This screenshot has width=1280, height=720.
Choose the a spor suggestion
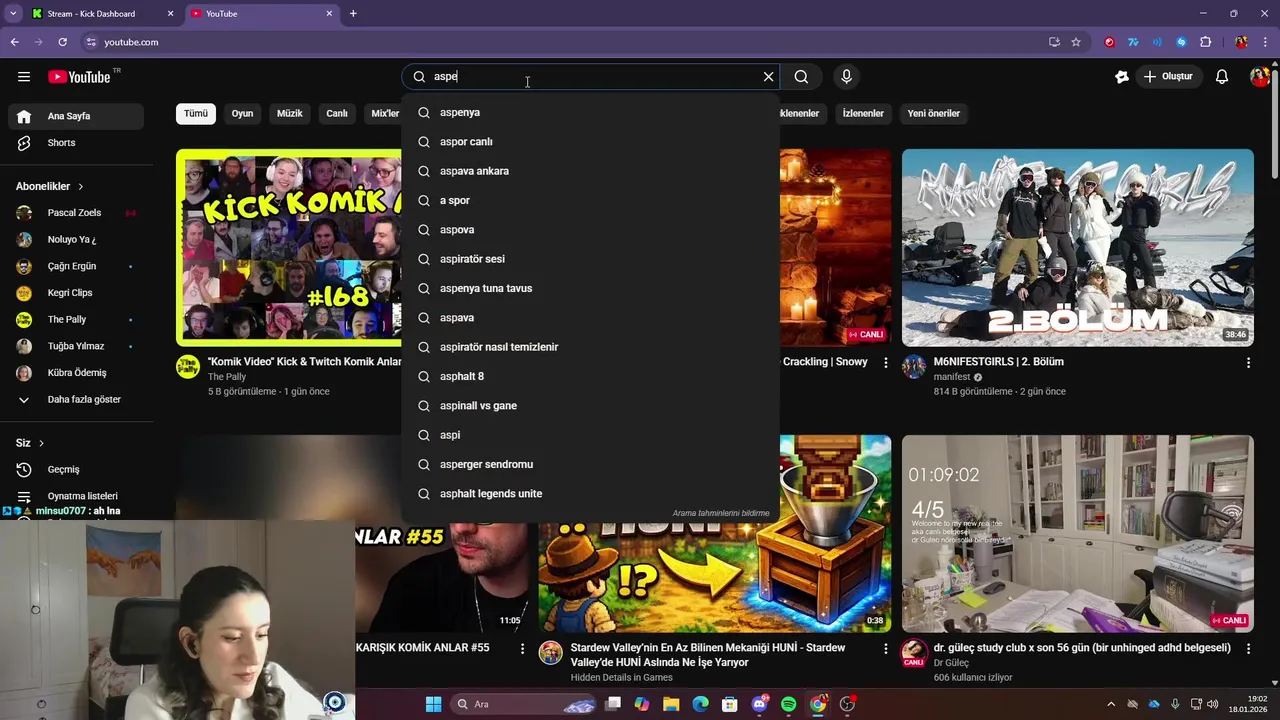click(591, 201)
